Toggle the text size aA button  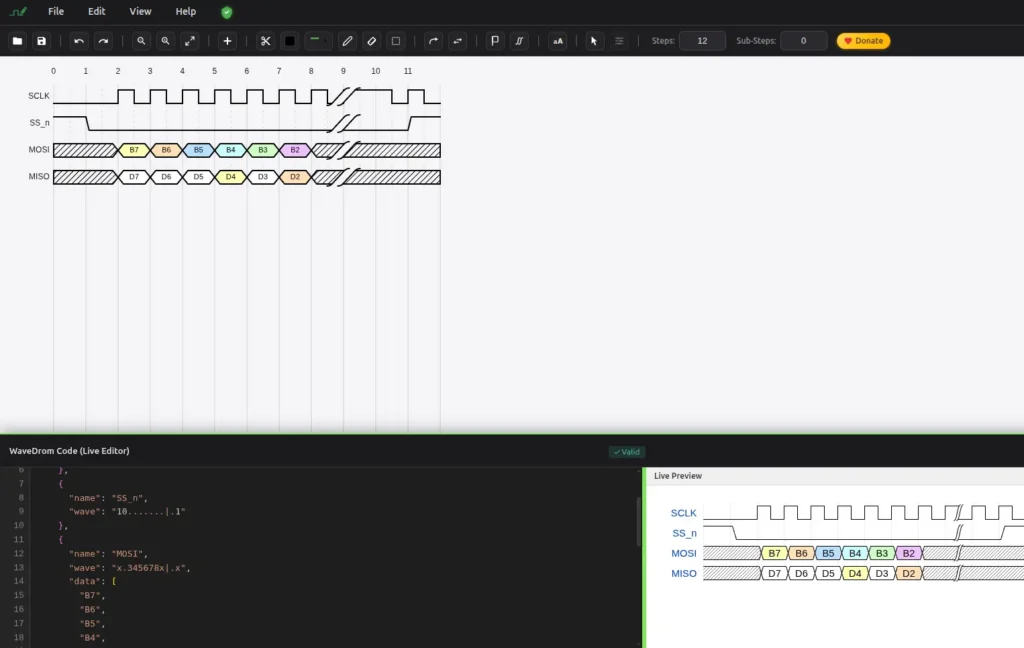558,41
